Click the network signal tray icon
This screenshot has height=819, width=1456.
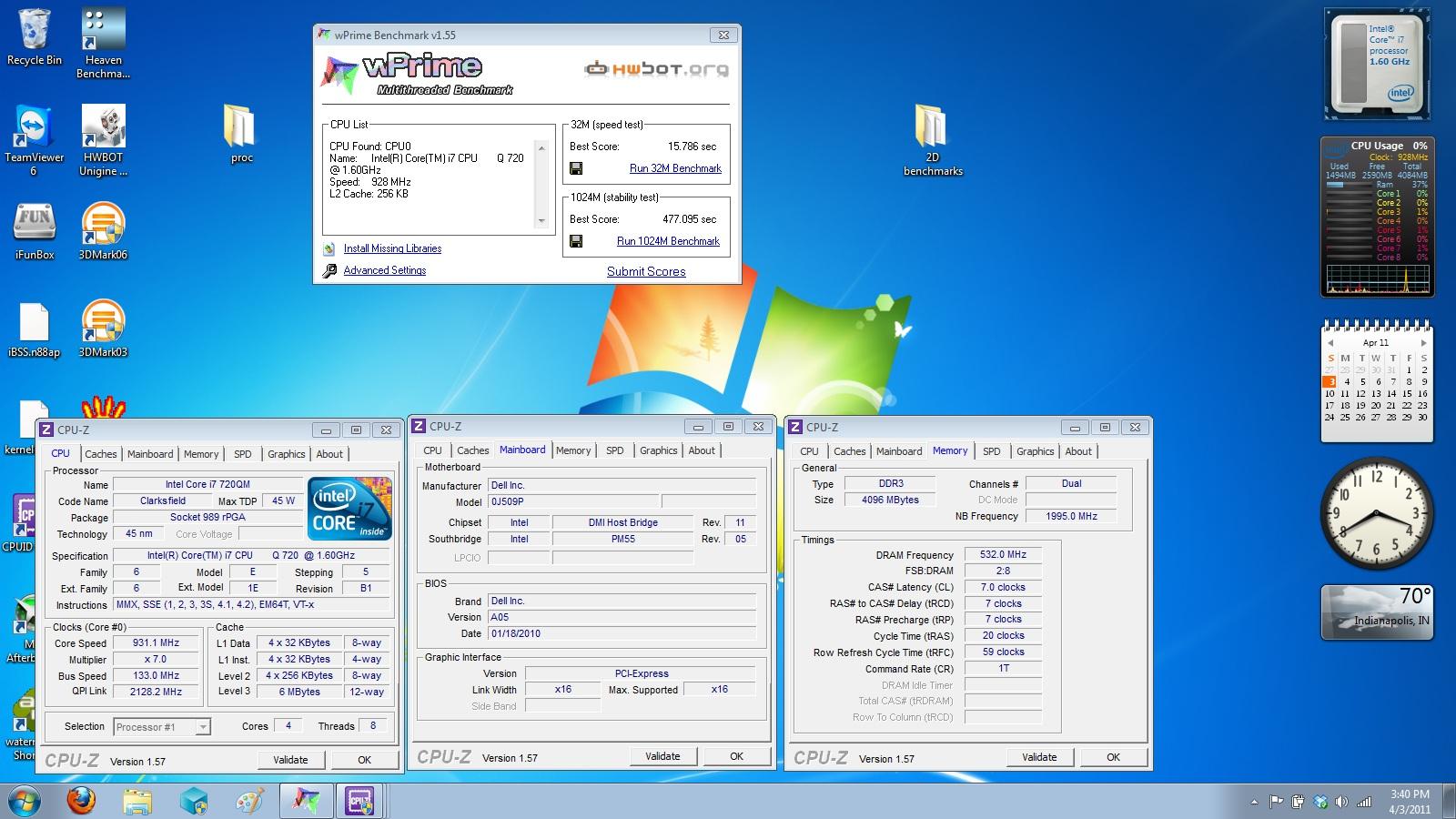coord(1364,802)
